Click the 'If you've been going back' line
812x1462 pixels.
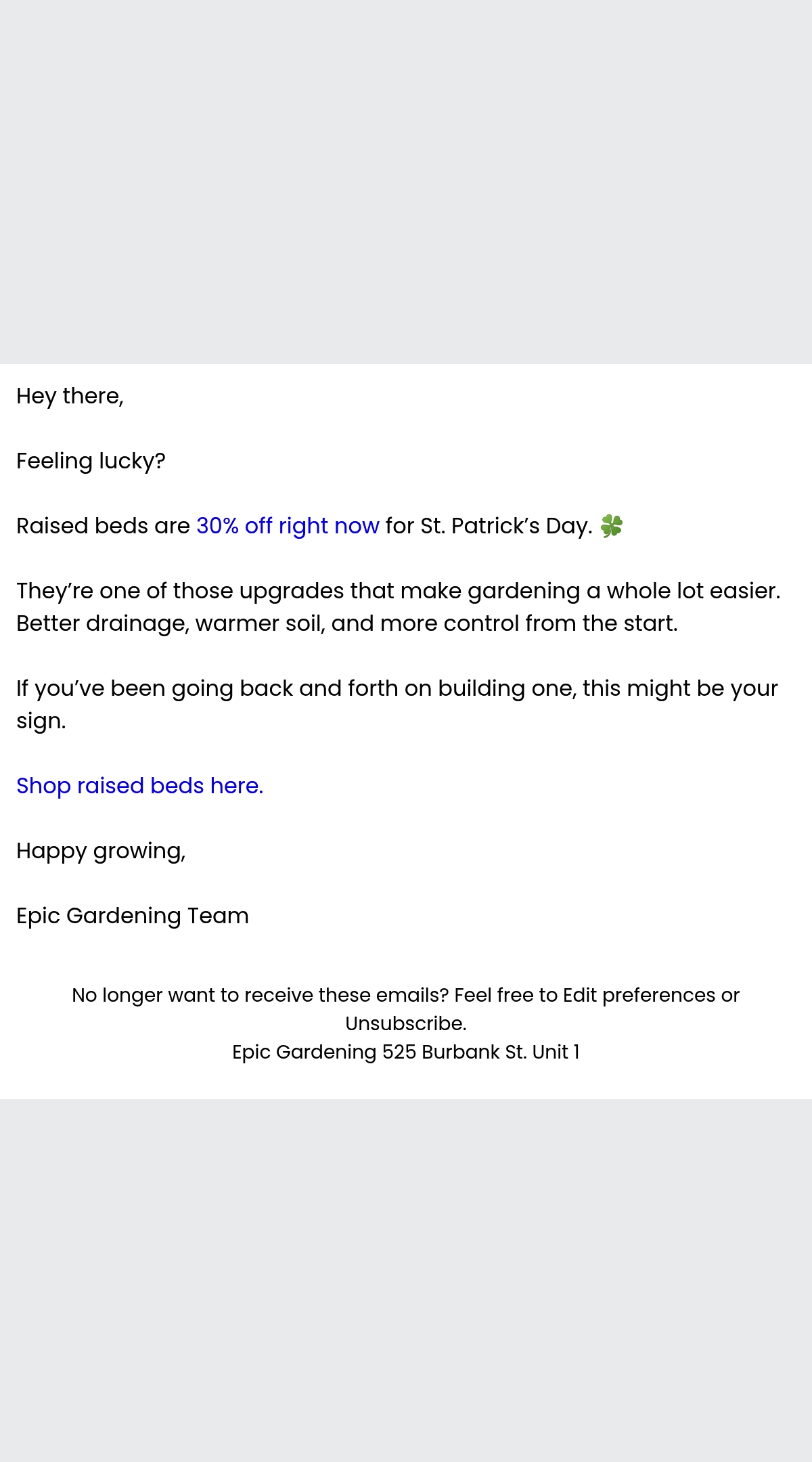pyautogui.click(x=397, y=688)
